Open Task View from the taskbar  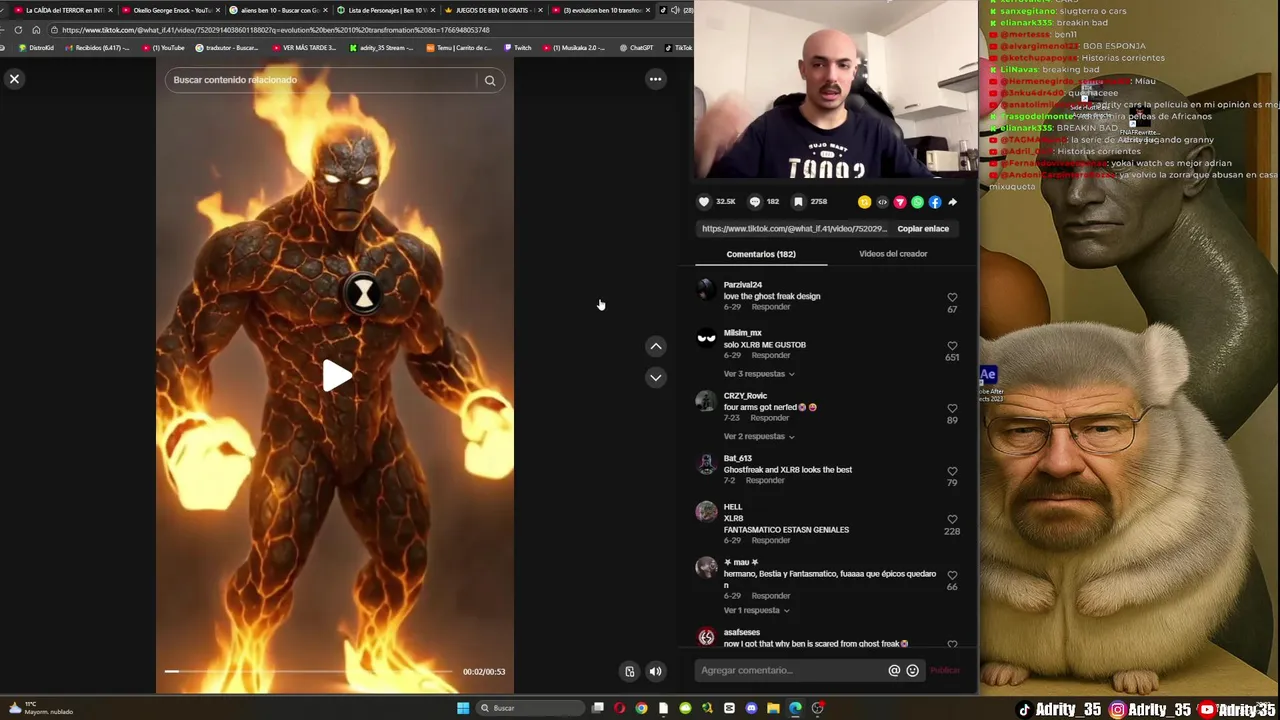tap(598, 708)
